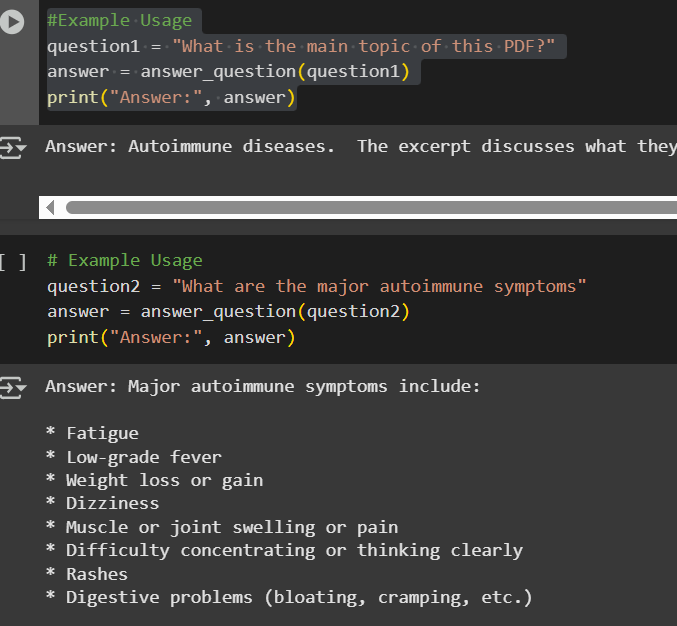This screenshot has height=626, width=677.
Task: Click the question1 assignment line
Action: [301, 46]
